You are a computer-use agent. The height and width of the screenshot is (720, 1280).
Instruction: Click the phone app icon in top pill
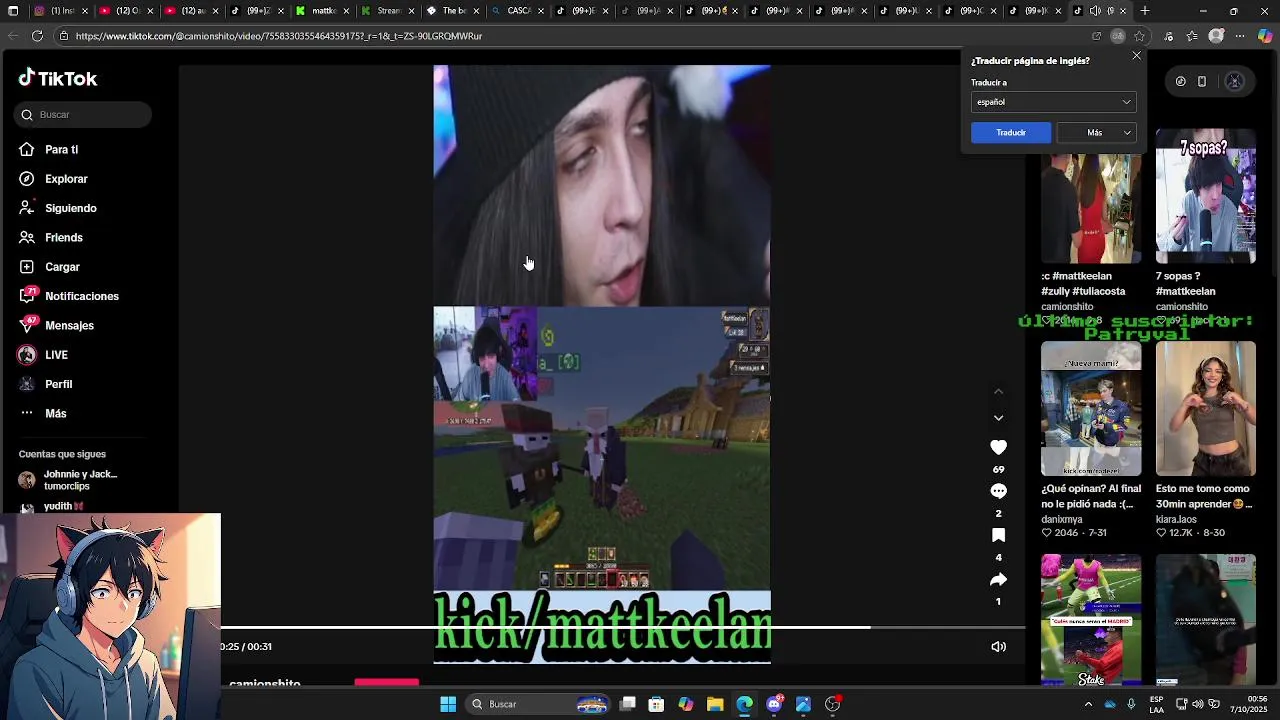click(1202, 82)
